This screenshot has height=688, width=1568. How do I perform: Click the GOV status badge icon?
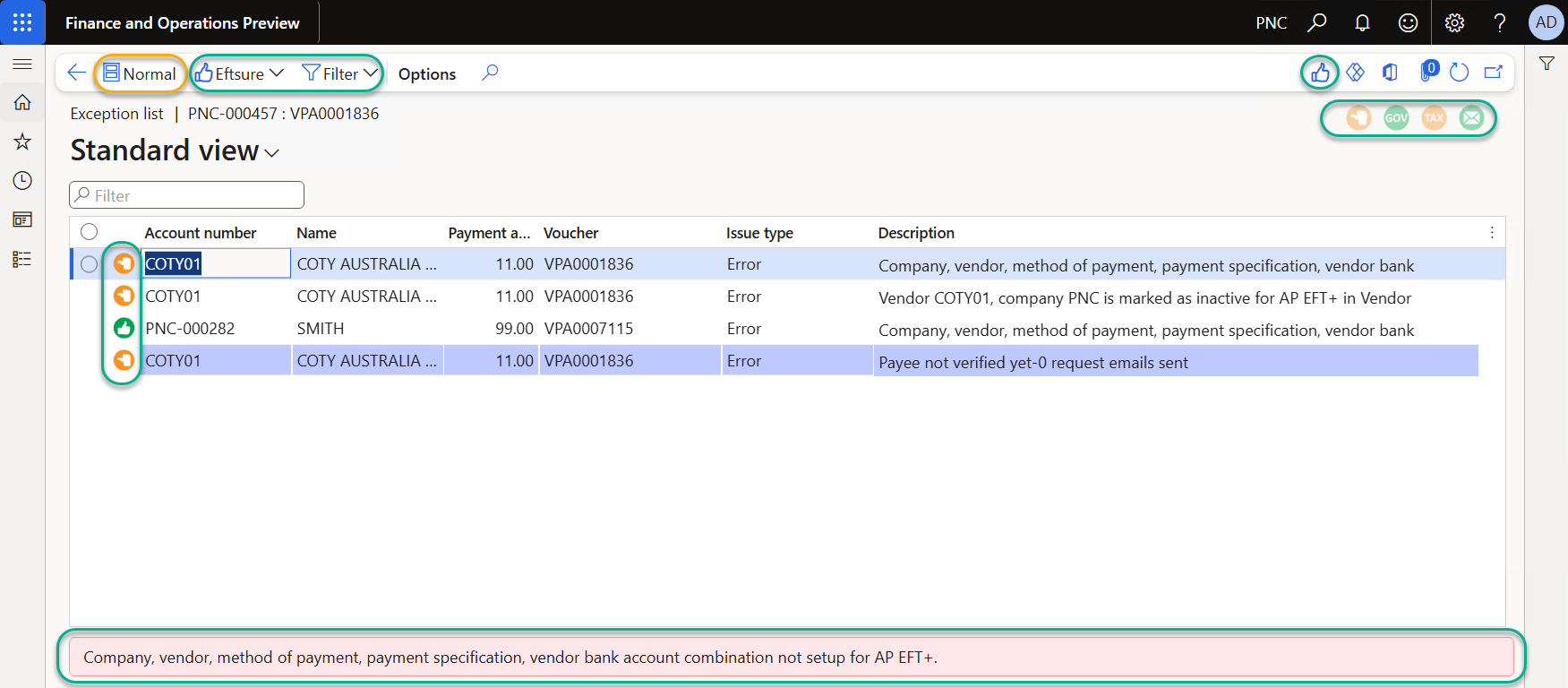pyautogui.click(x=1396, y=118)
